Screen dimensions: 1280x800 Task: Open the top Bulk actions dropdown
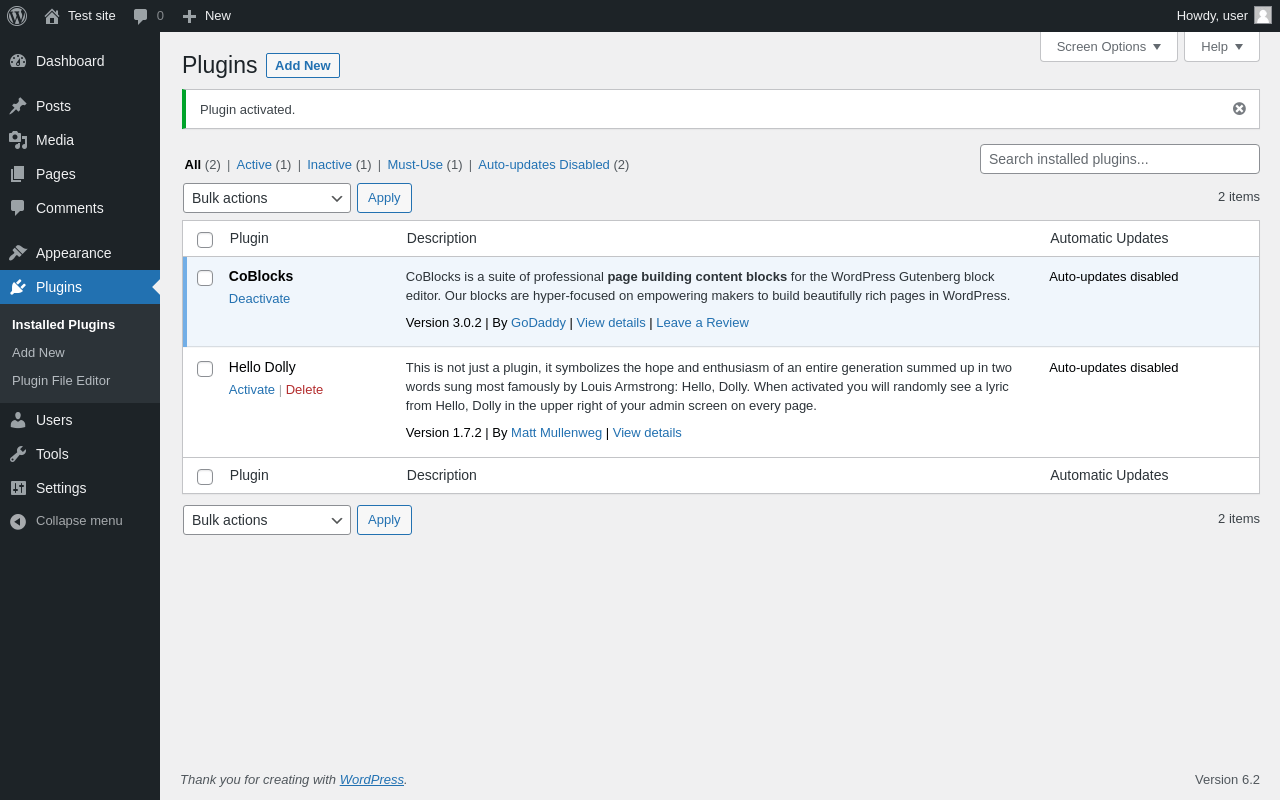[x=266, y=198]
